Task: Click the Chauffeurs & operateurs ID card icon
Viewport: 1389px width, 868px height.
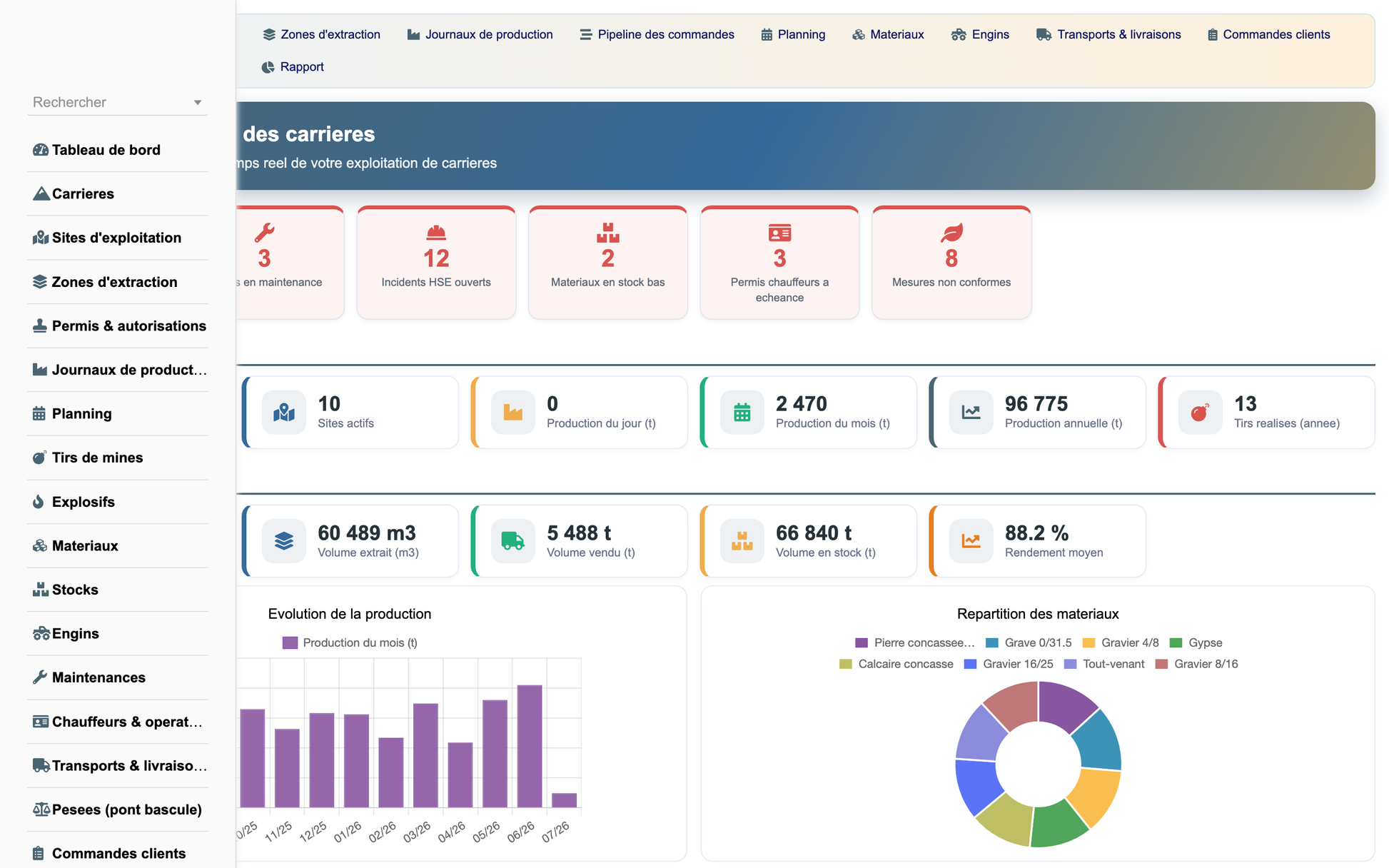Action: (41, 722)
